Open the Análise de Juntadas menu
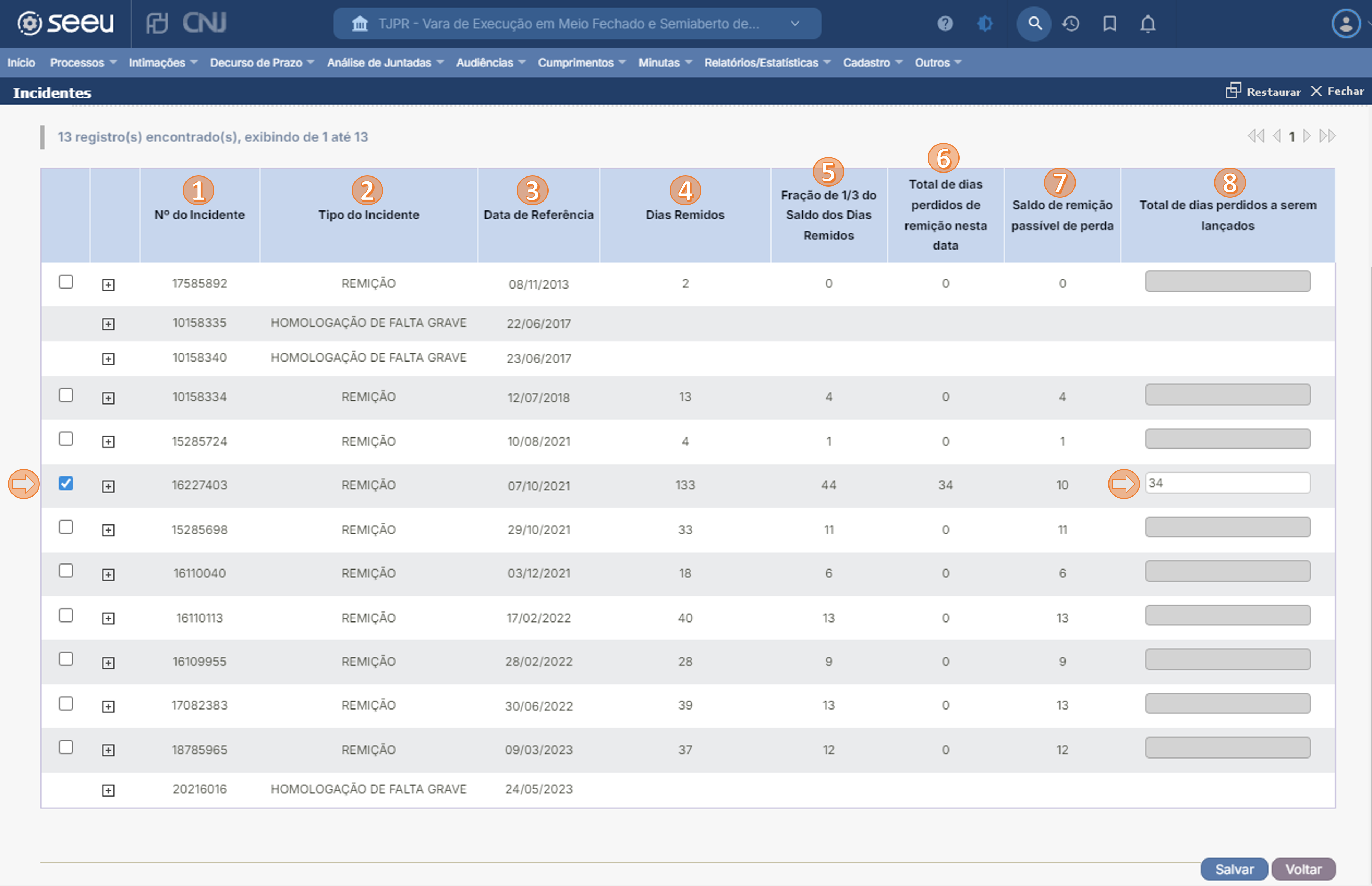This screenshot has height=886, width=1372. coord(385,63)
